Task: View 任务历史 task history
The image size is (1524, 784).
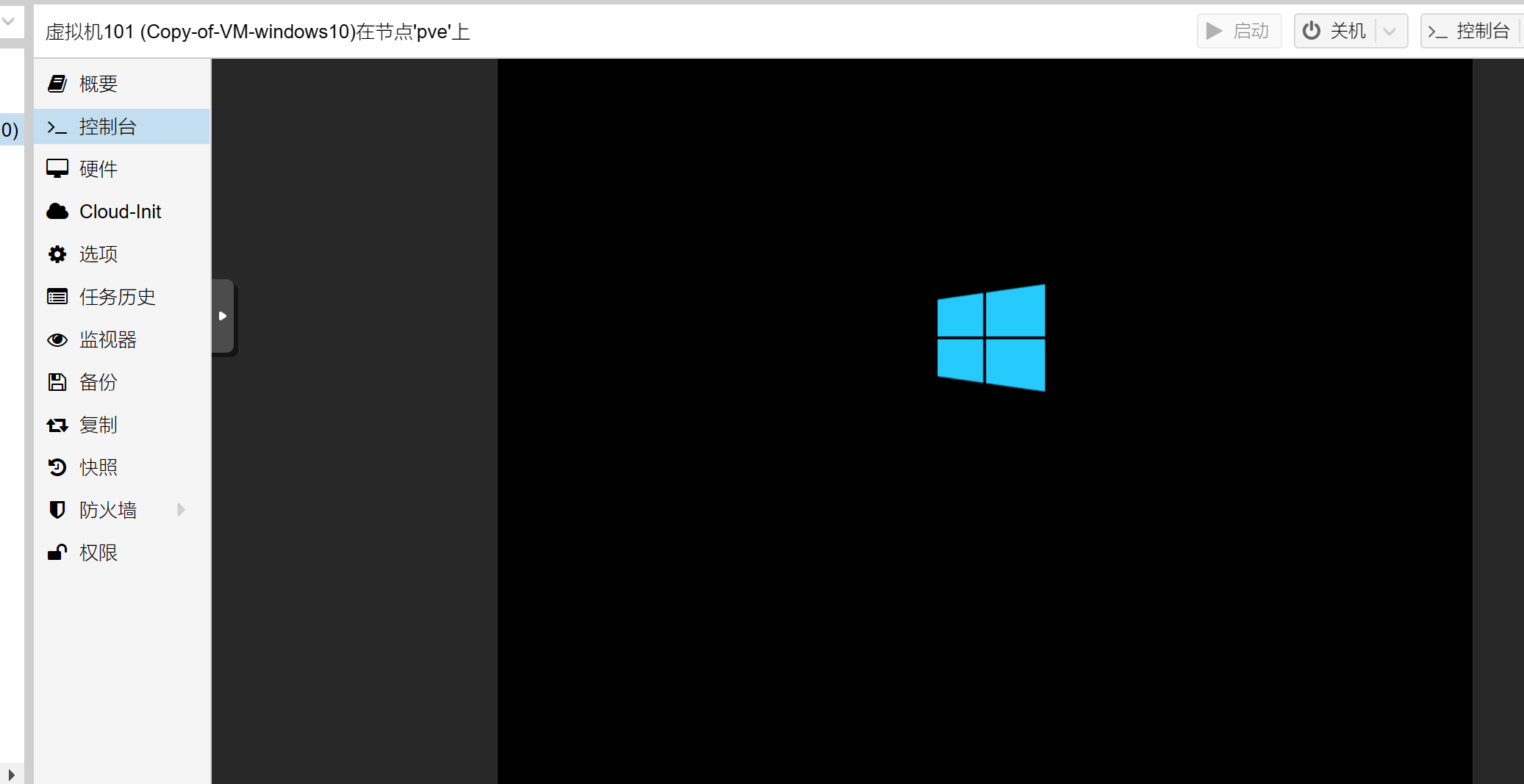Action: tap(122, 297)
